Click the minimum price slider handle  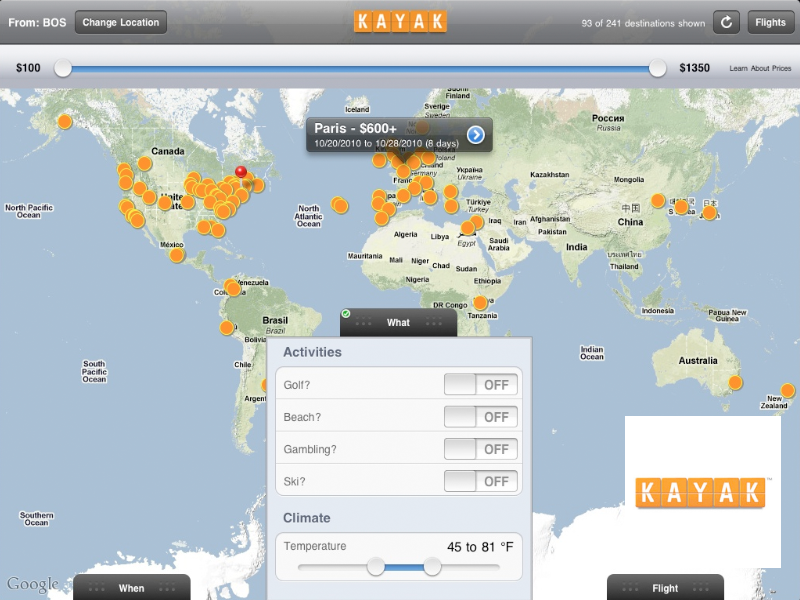coord(63,68)
